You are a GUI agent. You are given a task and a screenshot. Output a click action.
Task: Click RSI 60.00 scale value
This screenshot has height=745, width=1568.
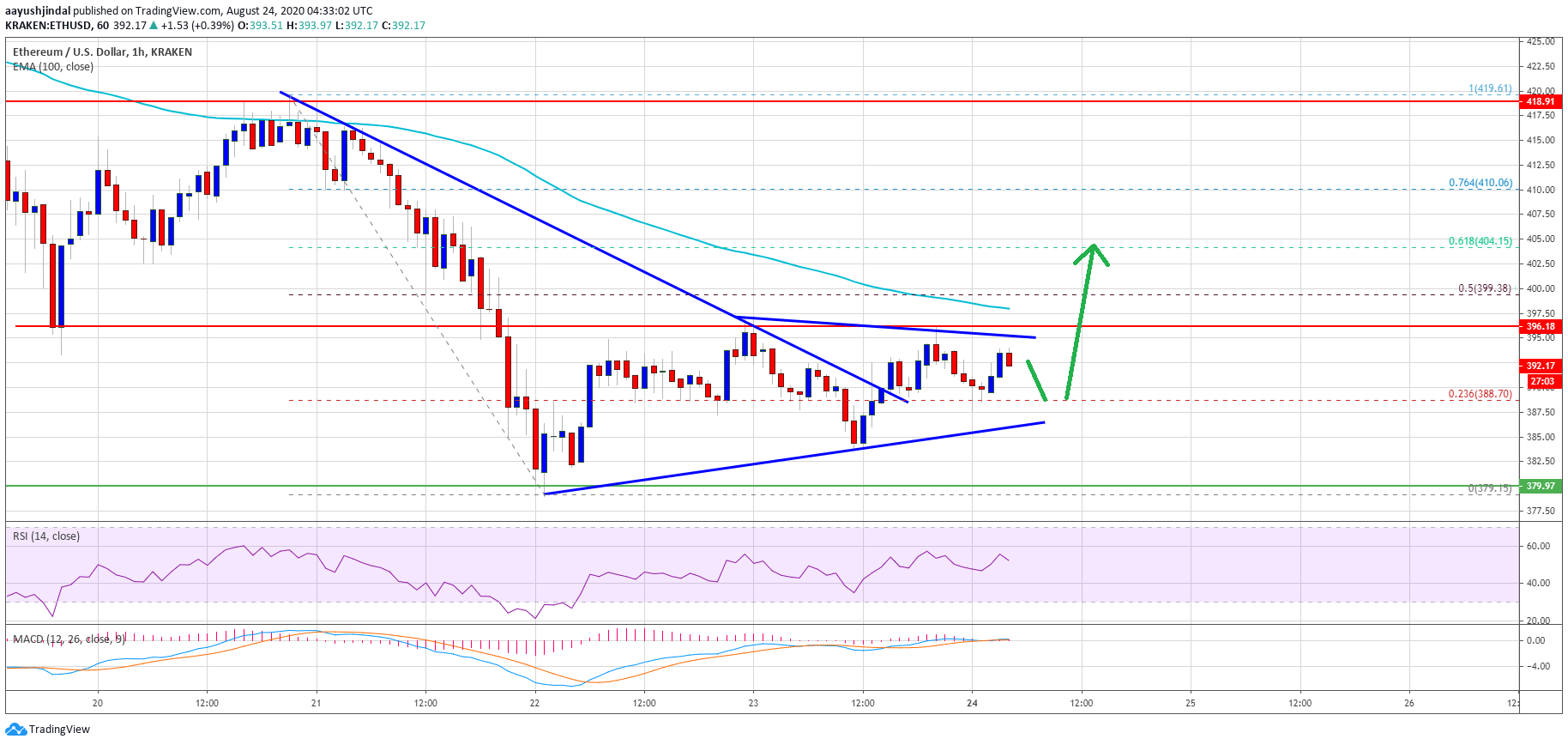[x=1538, y=546]
